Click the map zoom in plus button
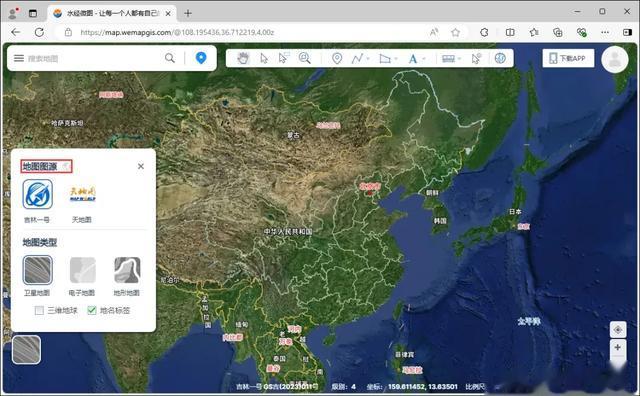Viewport: 640px width, 396px height. pyautogui.click(x=618, y=347)
